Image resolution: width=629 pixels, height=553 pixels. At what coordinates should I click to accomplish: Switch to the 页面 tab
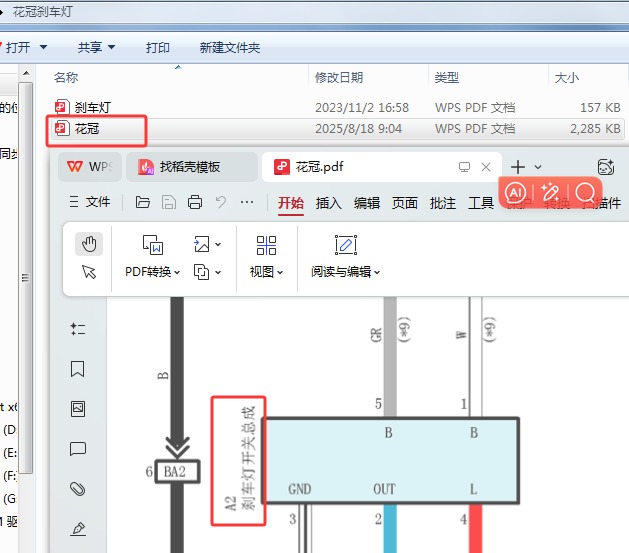[405, 203]
